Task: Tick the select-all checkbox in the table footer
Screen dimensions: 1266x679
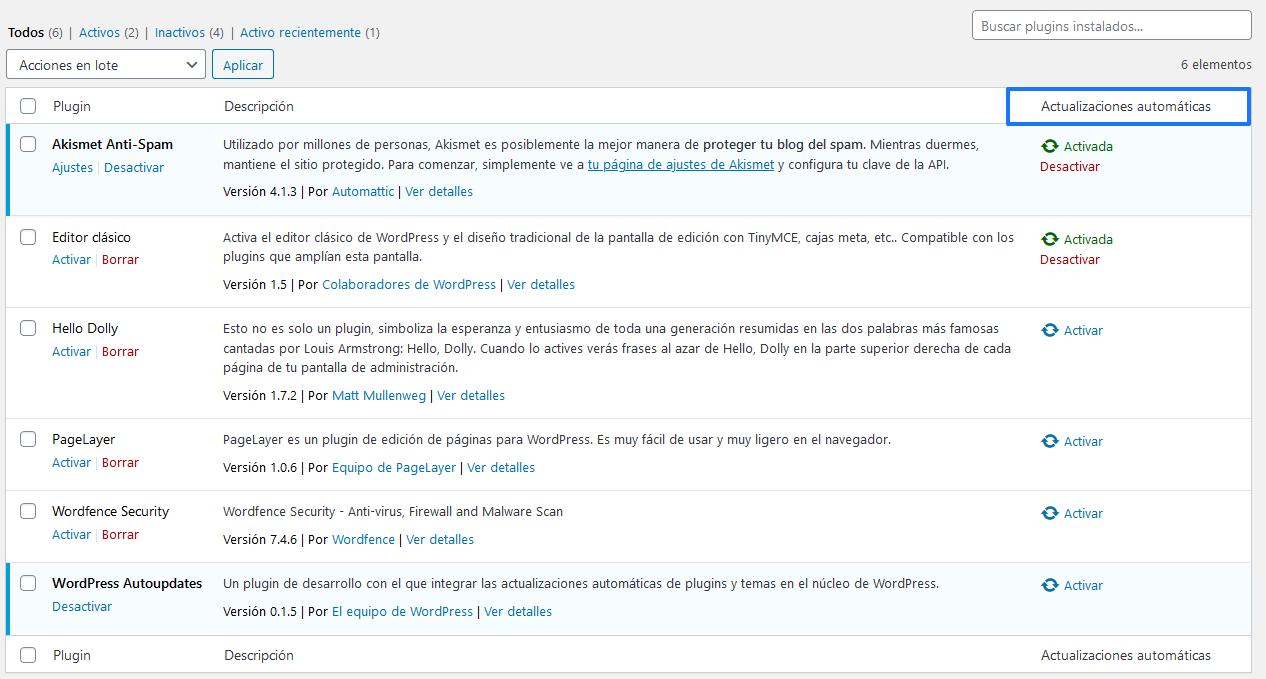Action: click(28, 655)
